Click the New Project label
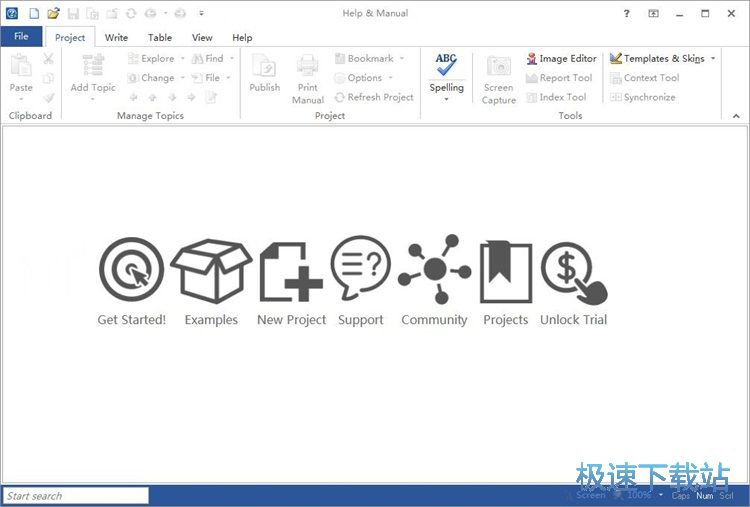The width and height of the screenshot is (750, 507). 291,320
